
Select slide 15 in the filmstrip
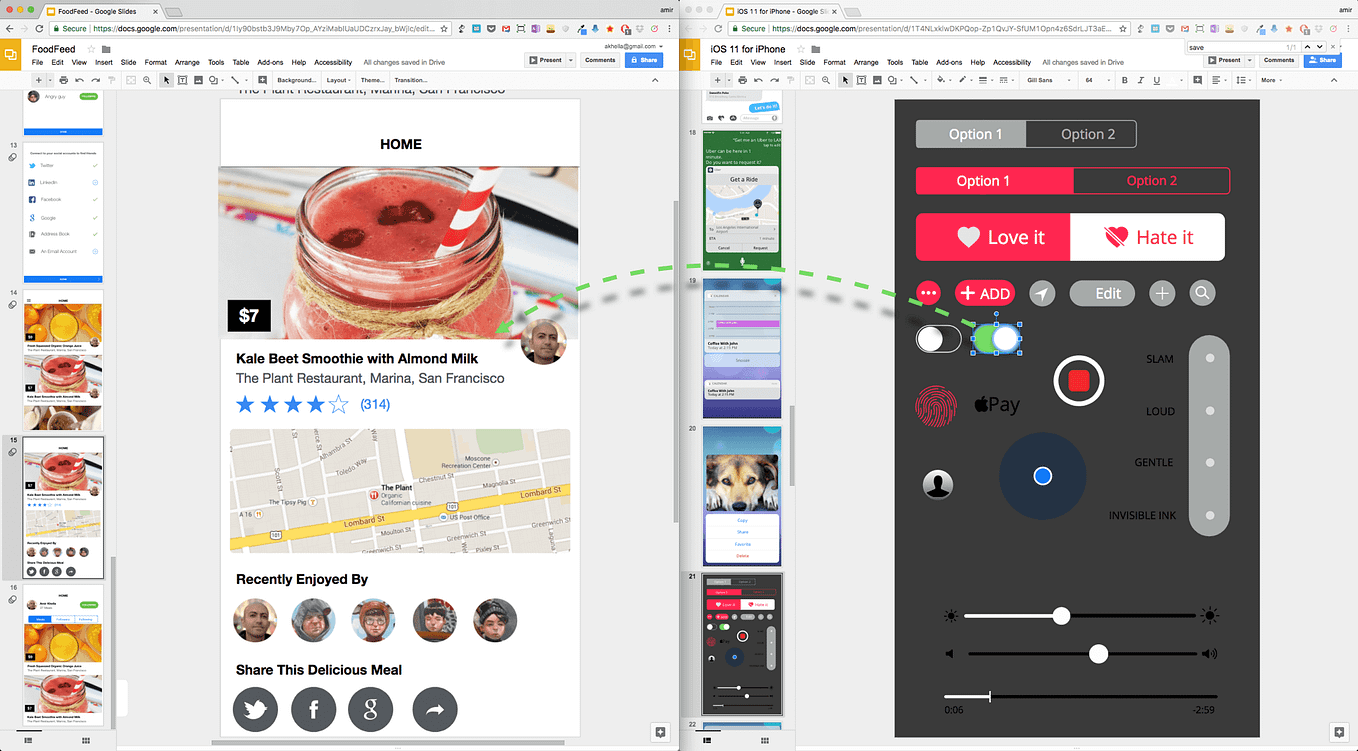click(63, 505)
